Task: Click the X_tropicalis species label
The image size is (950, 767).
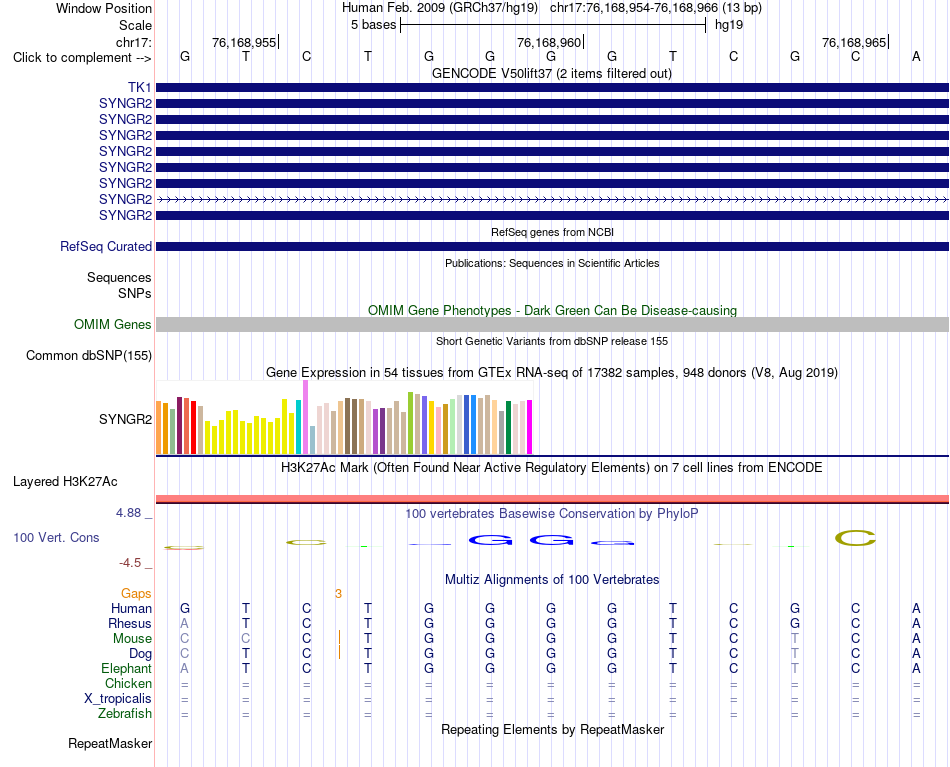Action: pos(118,699)
